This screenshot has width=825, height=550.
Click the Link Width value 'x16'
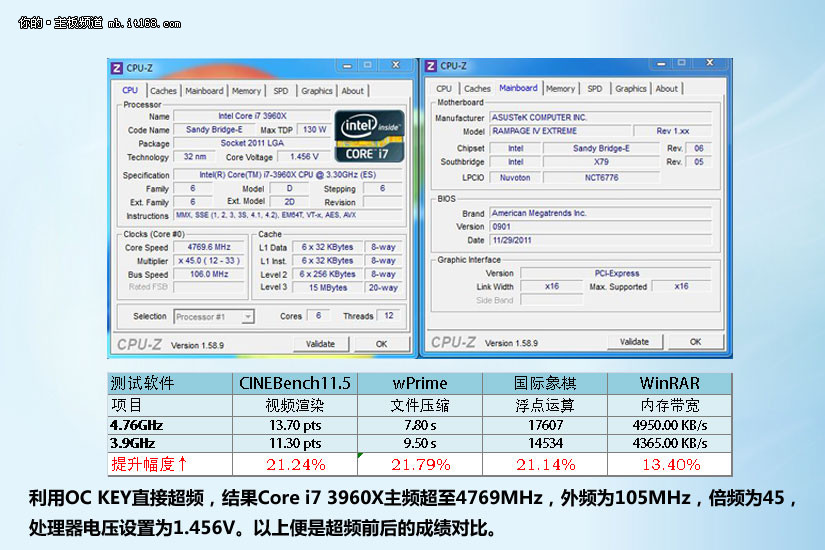coord(552,286)
